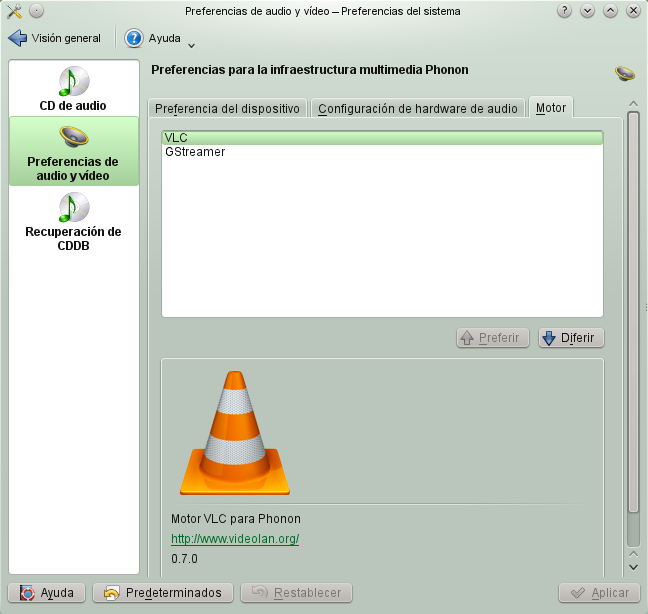This screenshot has height=614, width=648.
Task: Open the CD de audio module
Action: pos(74,89)
